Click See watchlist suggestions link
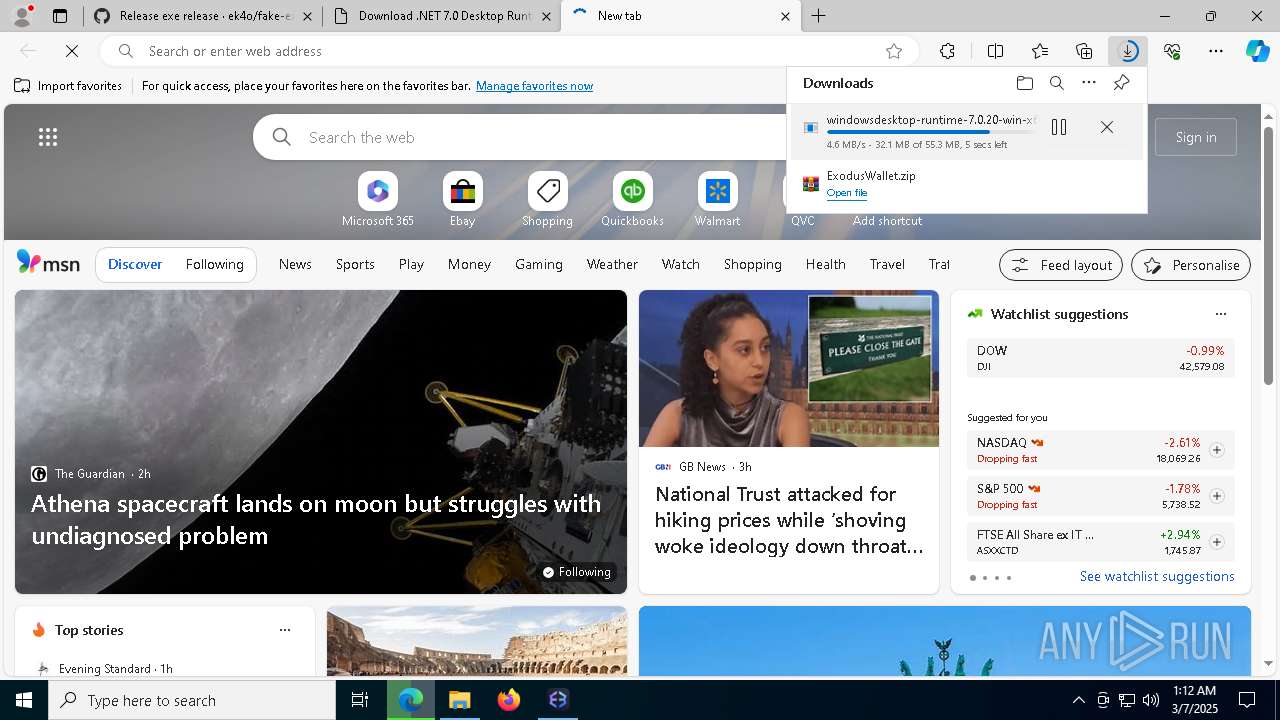The height and width of the screenshot is (720, 1280). click(1157, 576)
